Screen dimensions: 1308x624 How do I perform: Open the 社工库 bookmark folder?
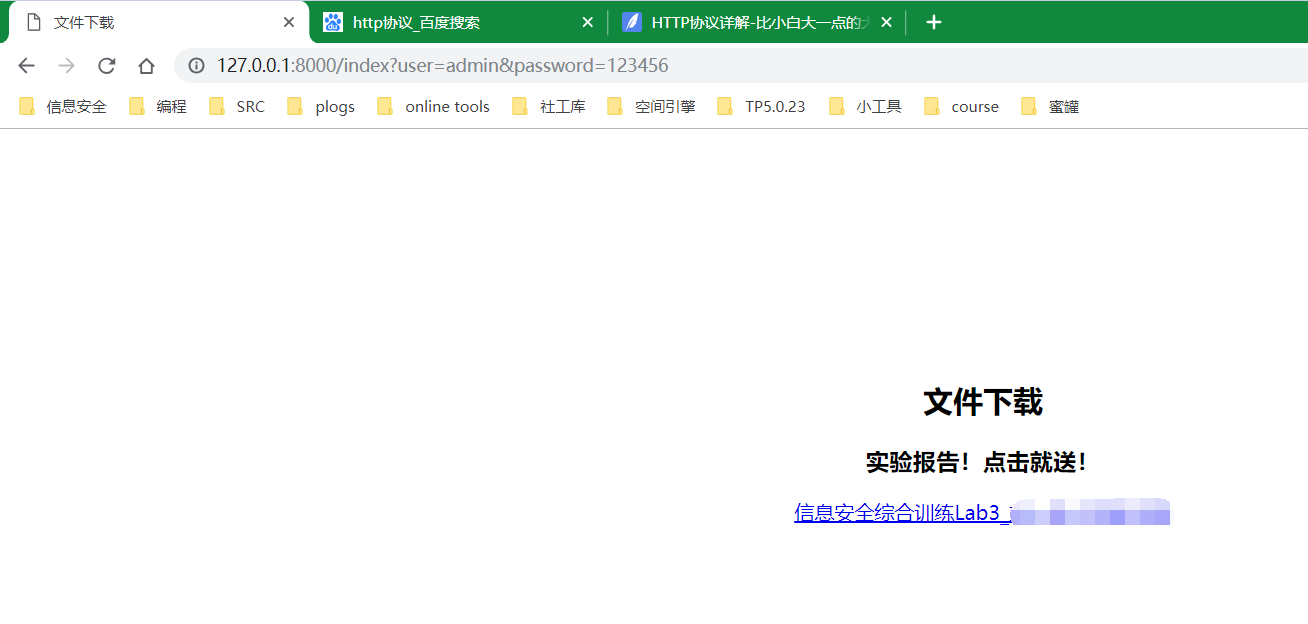549,107
